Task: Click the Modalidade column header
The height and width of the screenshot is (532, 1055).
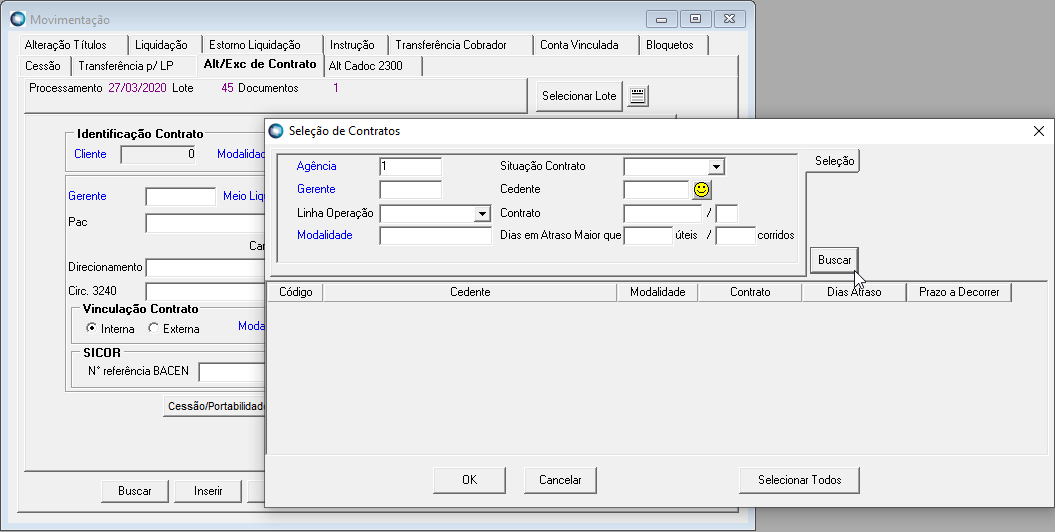Action: pos(658,292)
